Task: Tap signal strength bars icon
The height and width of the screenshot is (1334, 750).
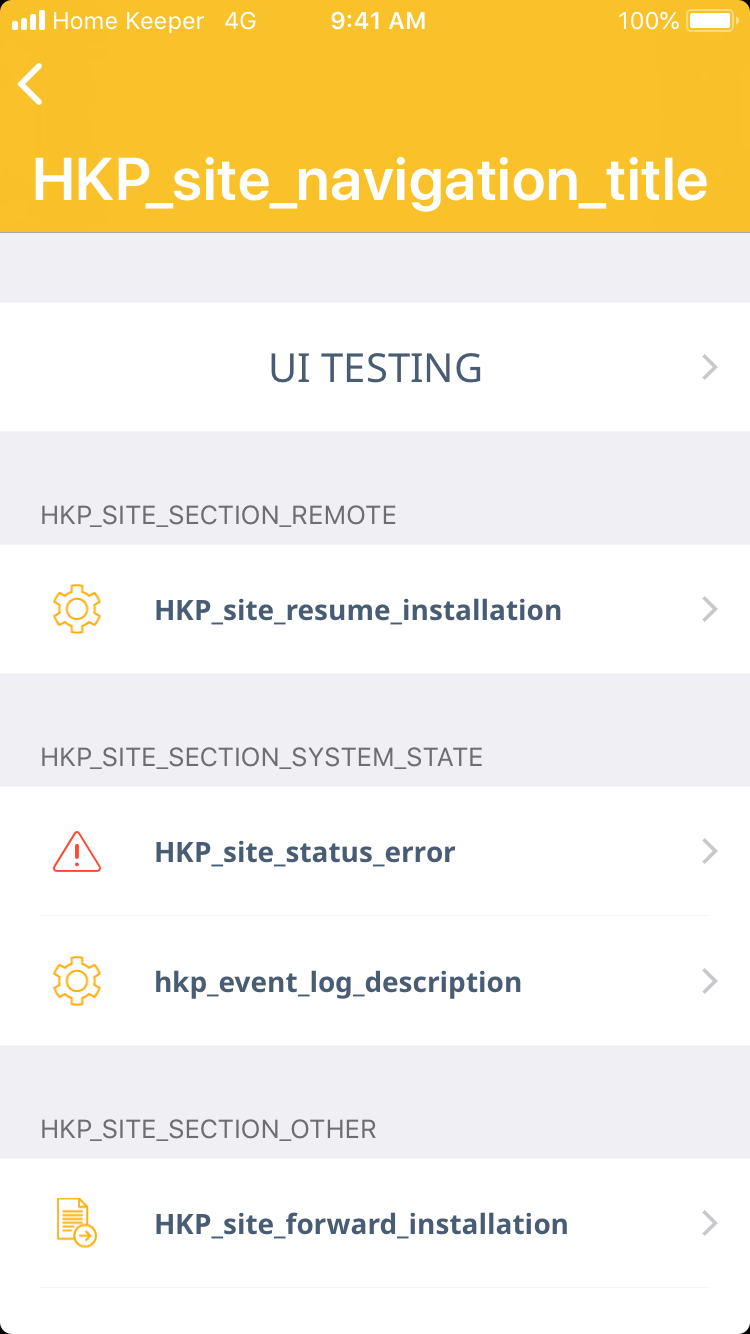Action: 28,21
